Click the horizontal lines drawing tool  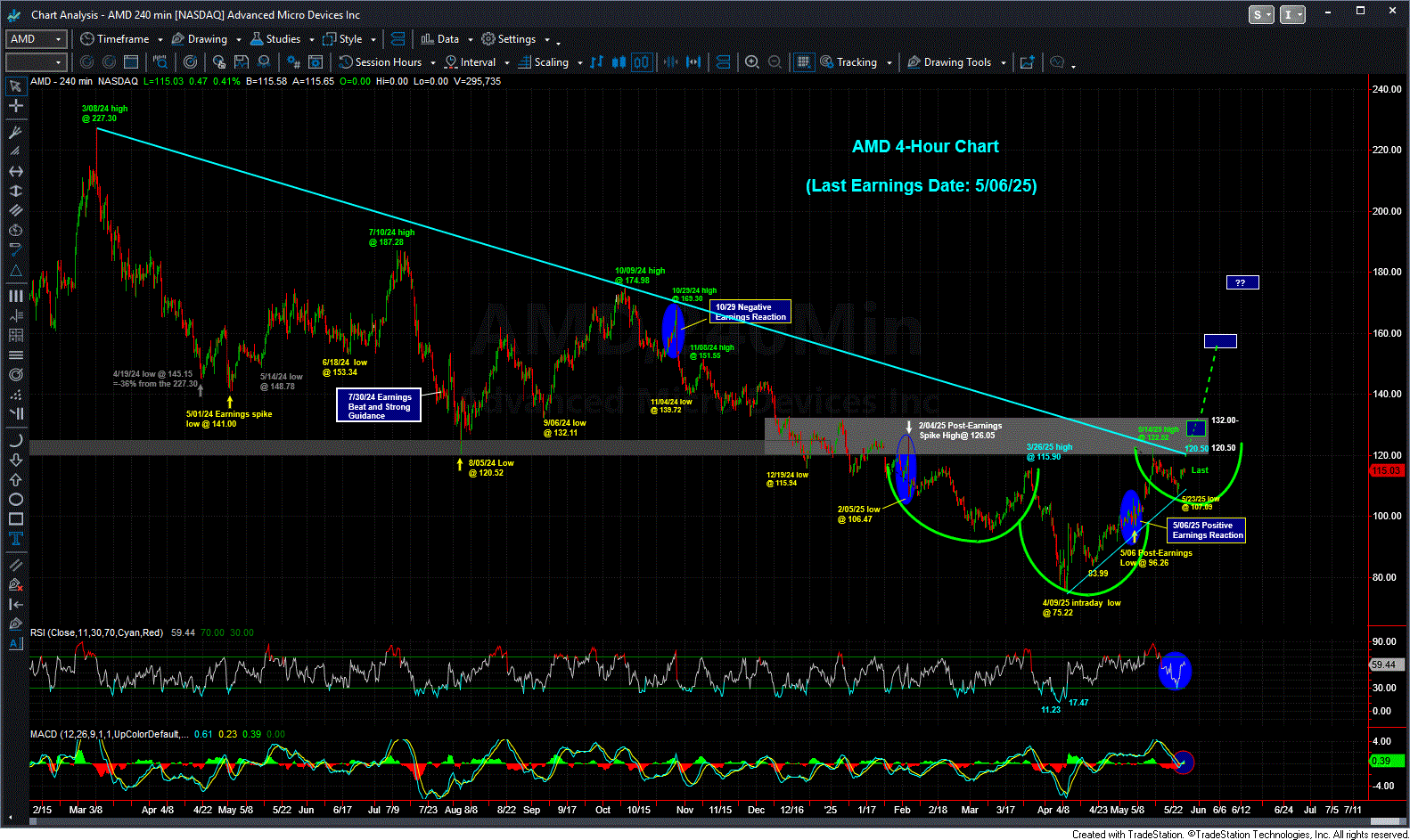coord(15,355)
